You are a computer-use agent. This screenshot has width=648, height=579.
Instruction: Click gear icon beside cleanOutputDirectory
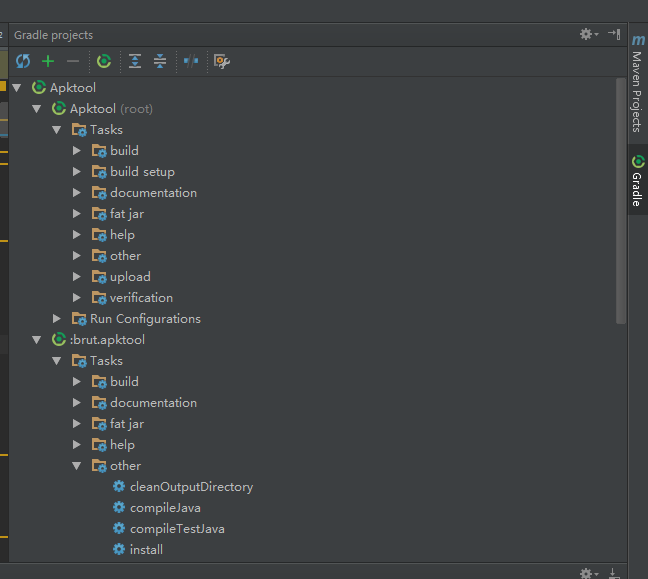tap(119, 486)
